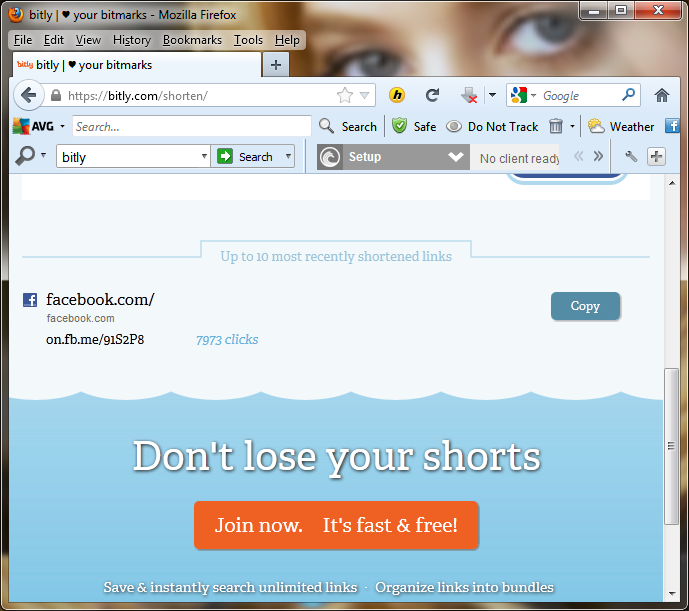The height and width of the screenshot is (611, 689).
Task: Click 'Save & instantly search unlimited links' text
Action: (x=230, y=587)
